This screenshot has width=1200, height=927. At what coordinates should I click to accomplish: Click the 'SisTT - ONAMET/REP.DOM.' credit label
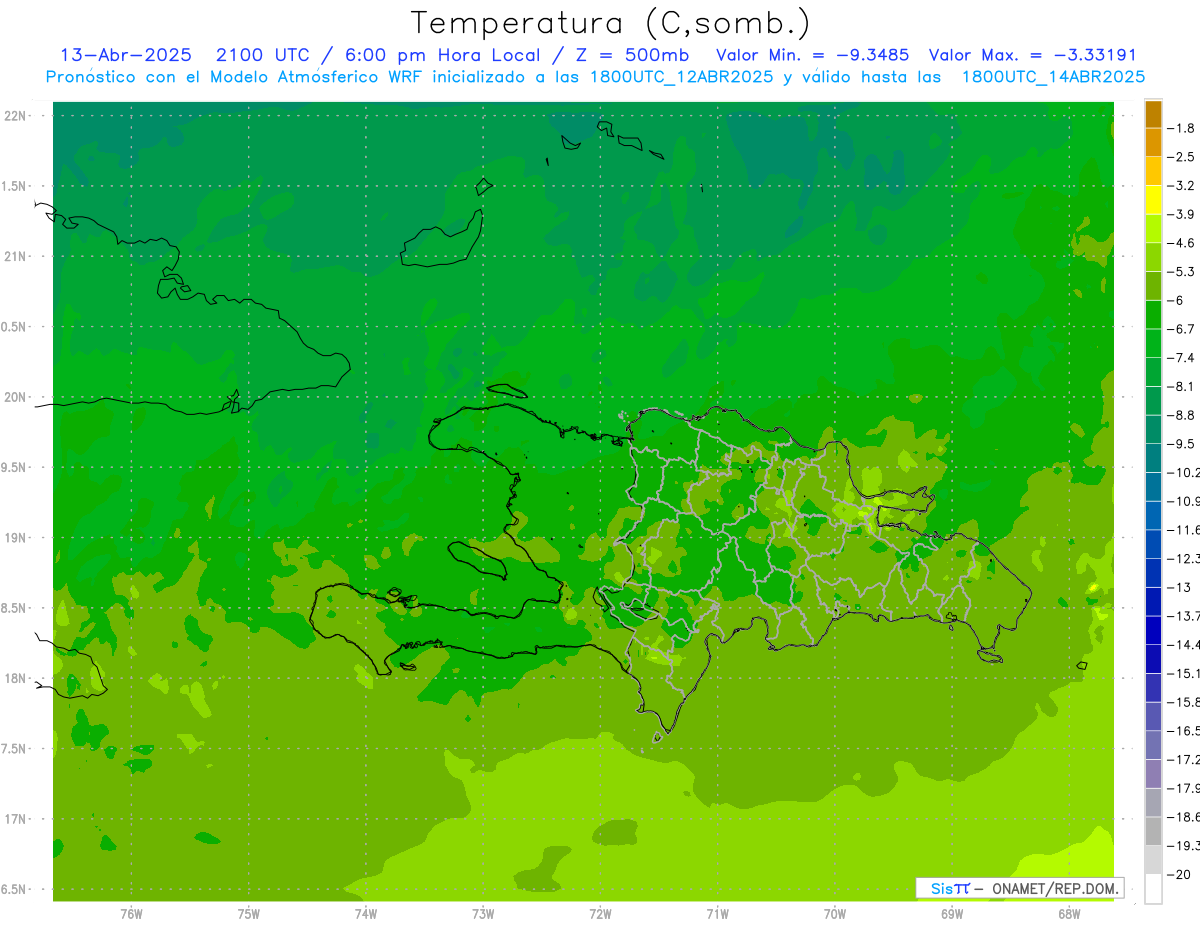(x=1019, y=888)
